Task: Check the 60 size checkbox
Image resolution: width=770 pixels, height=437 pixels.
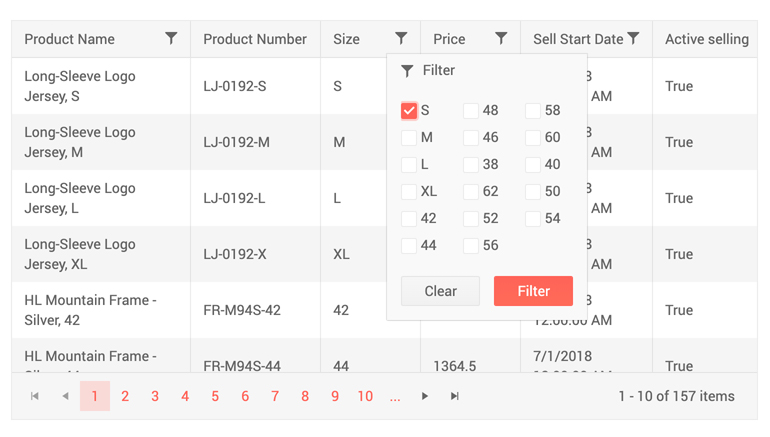Action: point(533,137)
